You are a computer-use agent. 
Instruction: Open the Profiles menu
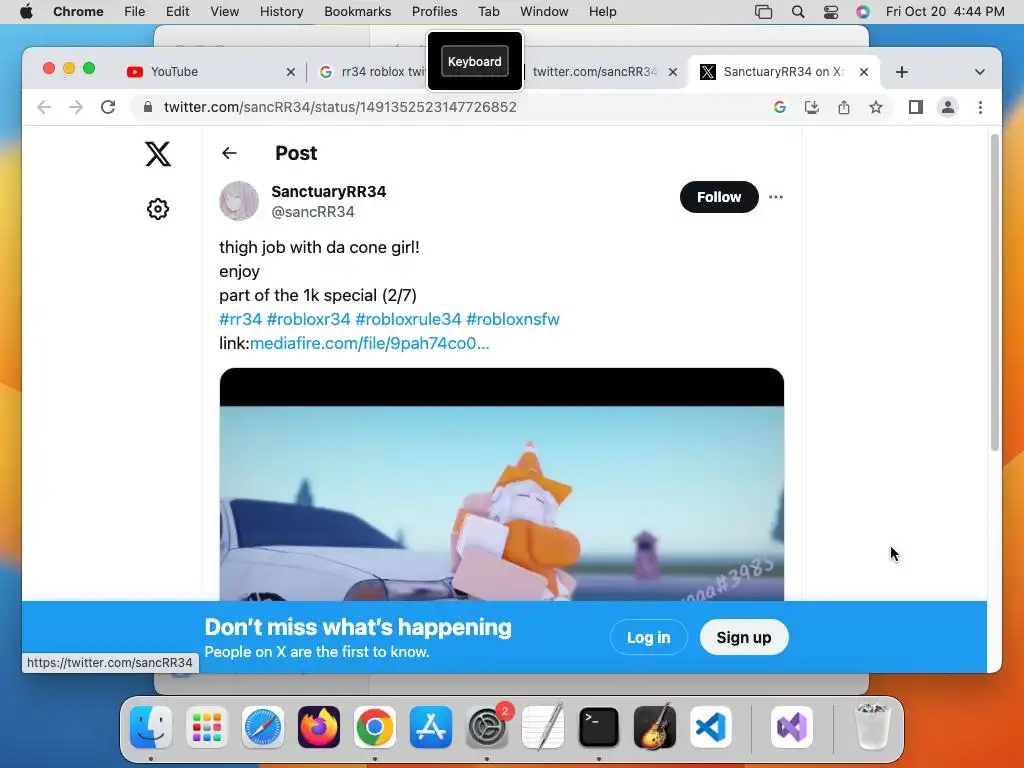434,12
